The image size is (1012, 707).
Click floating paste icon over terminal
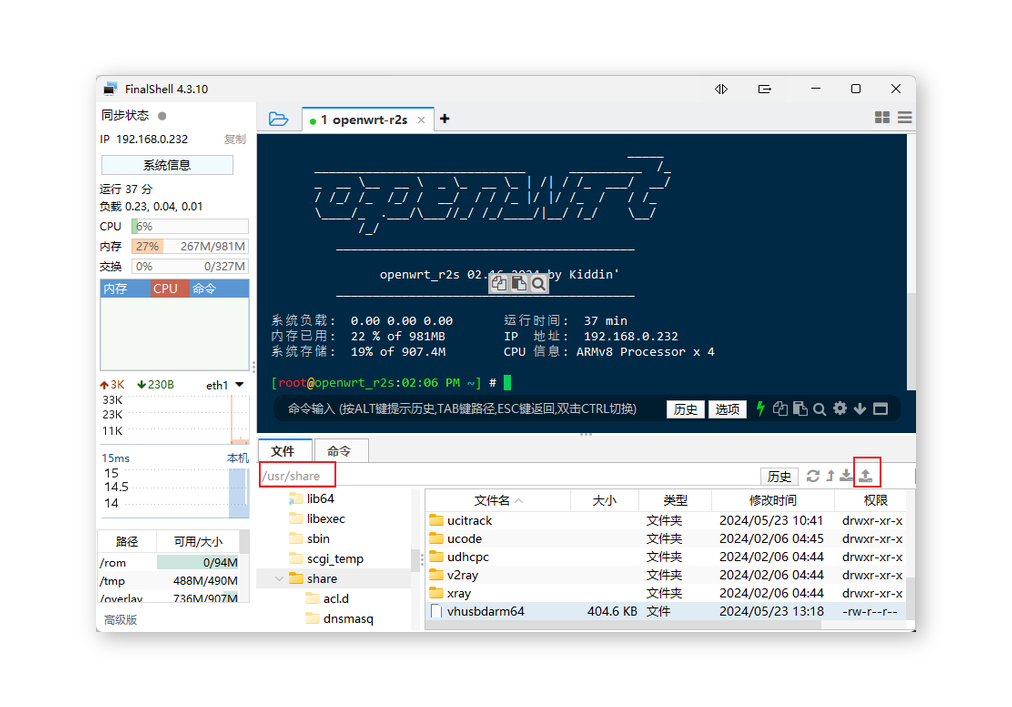(519, 283)
